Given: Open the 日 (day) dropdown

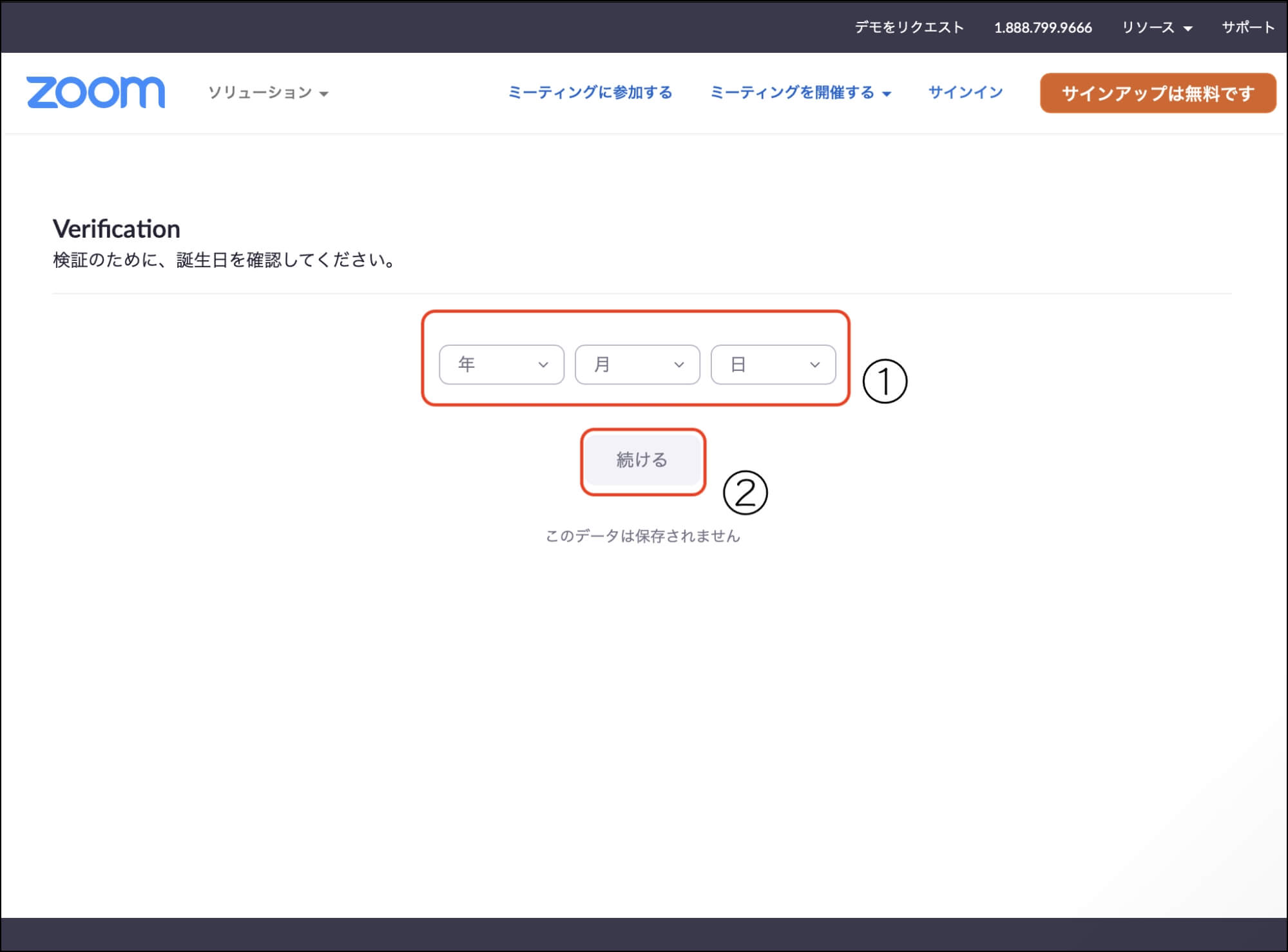Looking at the screenshot, I should tap(772, 365).
